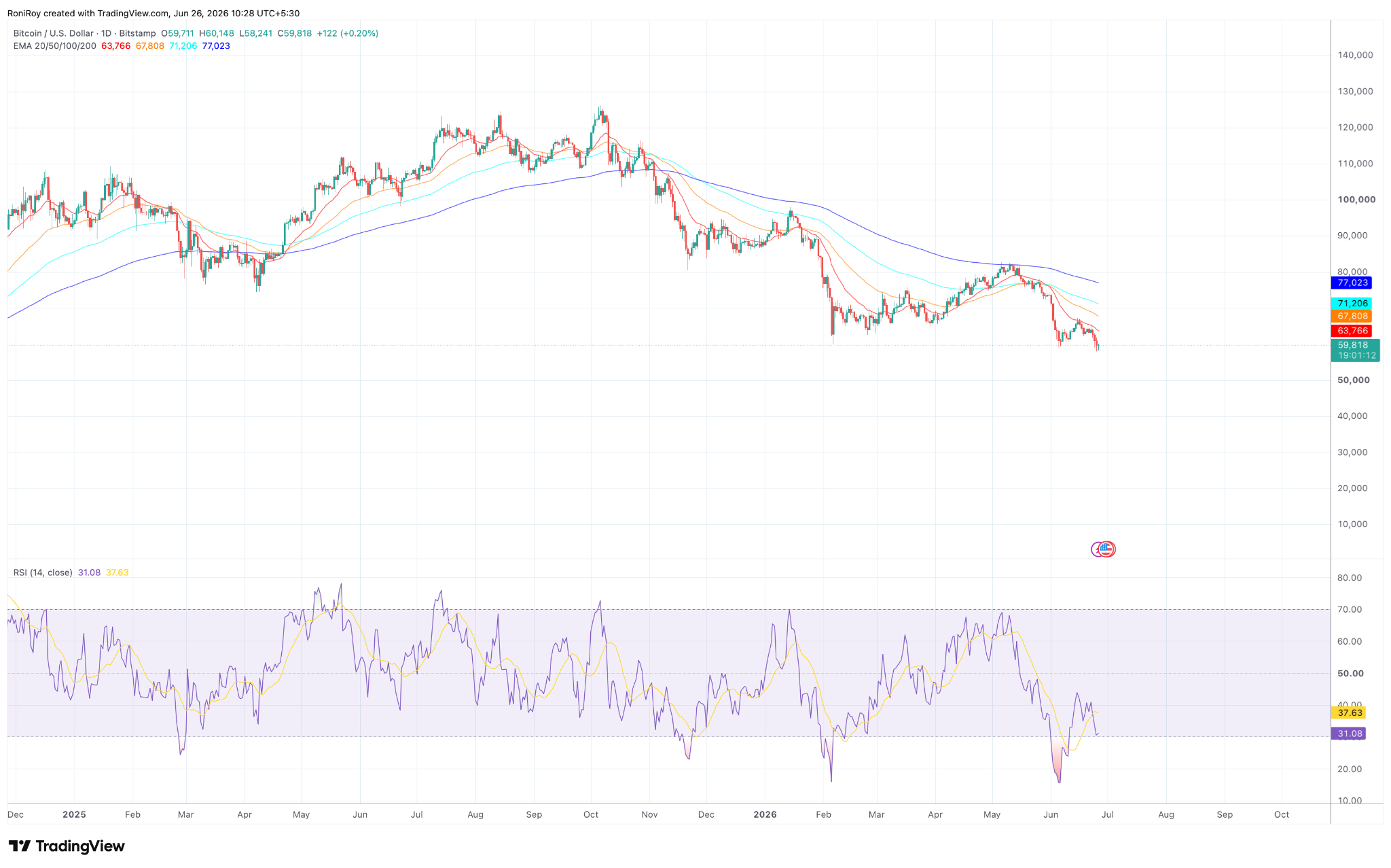Screen dimensions: 1391x868
Task: Click the 50,000 price axis label
Action: (x=1354, y=380)
